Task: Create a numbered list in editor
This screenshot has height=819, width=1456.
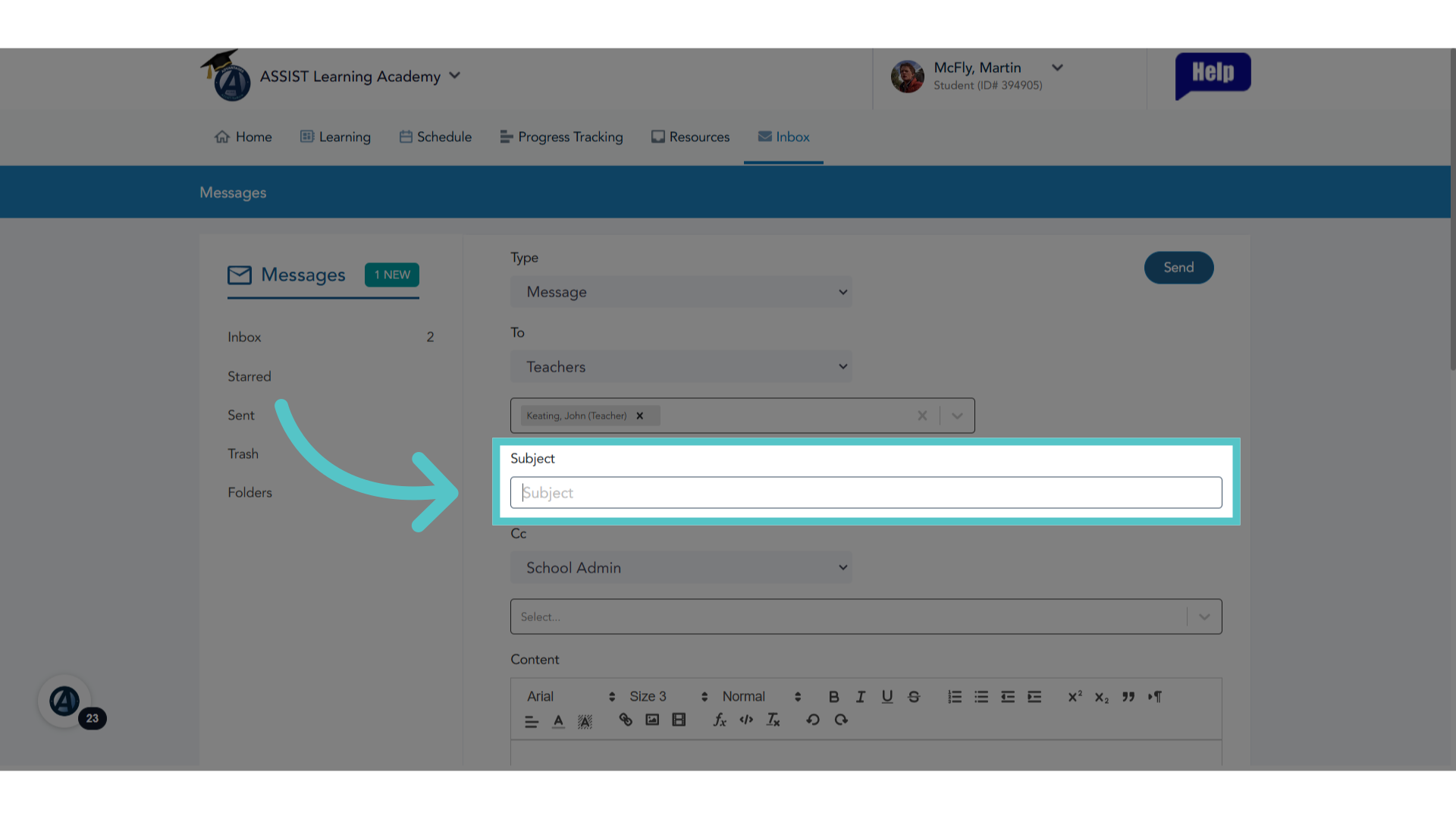Action: (x=955, y=696)
